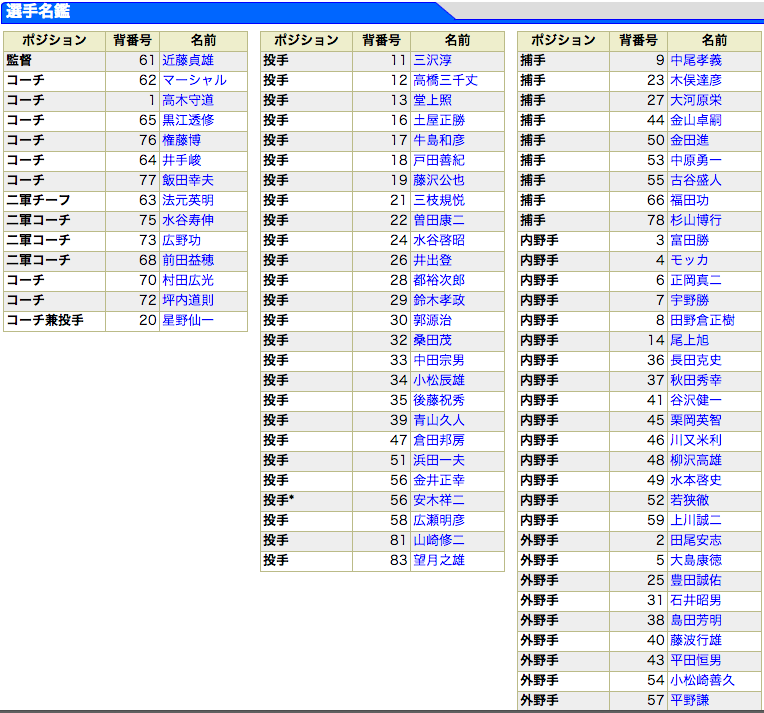Open the 平野謙 link
The width and height of the screenshot is (764, 713).
tap(689, 700)
